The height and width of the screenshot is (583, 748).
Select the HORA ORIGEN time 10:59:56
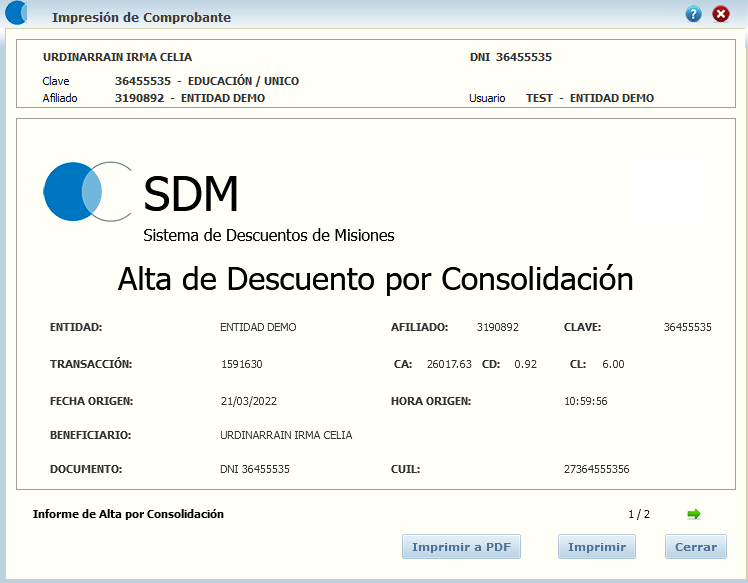click(x=586, y=401)
